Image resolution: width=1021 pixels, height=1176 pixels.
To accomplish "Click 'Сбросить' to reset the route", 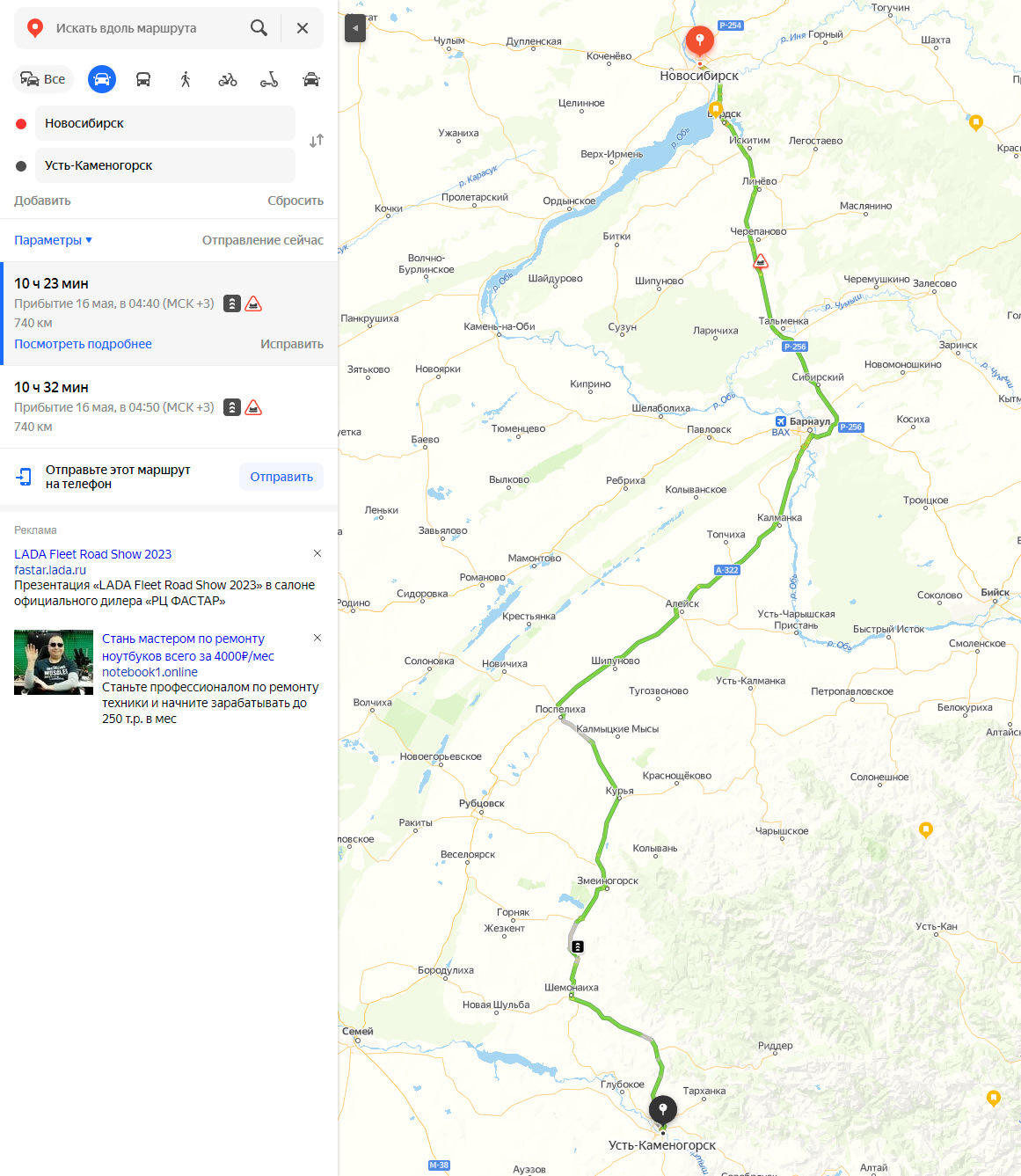I will (x=295, y=201).
